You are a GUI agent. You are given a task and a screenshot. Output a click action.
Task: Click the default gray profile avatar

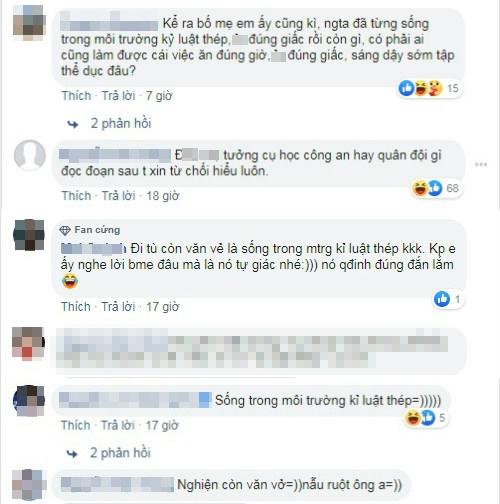pyautogui.click(x=30, y=156)
